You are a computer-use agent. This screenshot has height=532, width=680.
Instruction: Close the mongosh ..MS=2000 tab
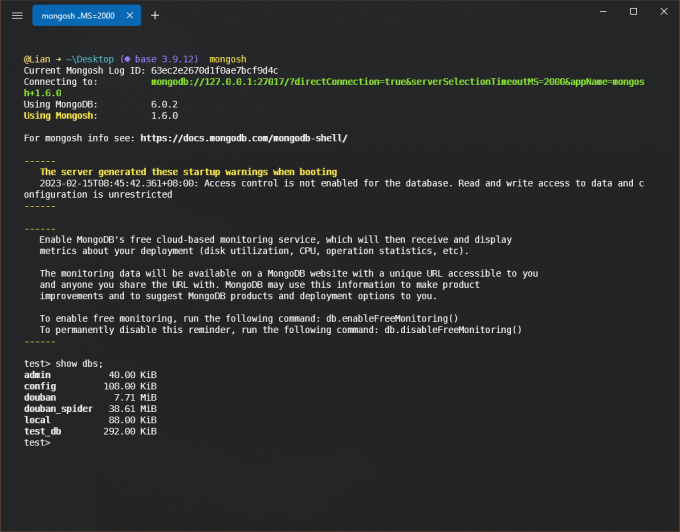[x=130, y=16]
